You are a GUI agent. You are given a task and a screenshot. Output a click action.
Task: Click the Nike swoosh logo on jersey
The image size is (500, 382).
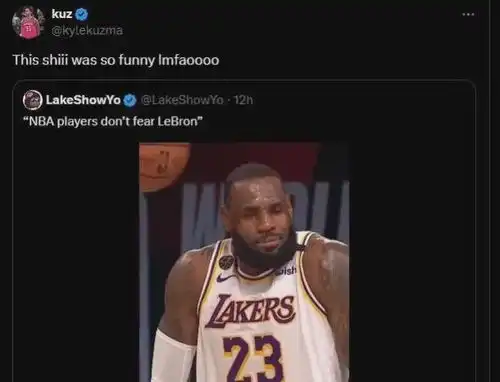[x=226, y=277]
